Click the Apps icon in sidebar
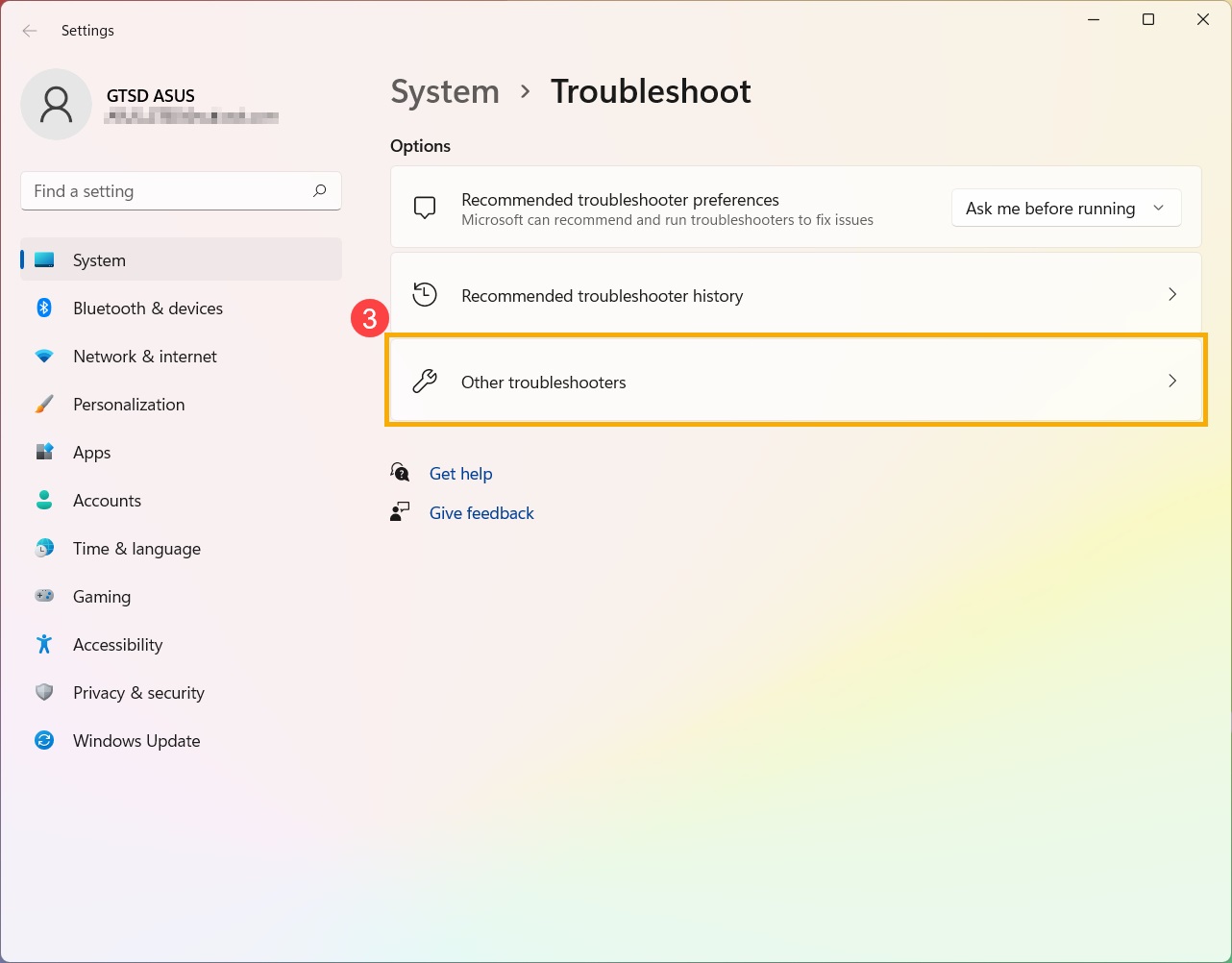 tap(44, 452)
